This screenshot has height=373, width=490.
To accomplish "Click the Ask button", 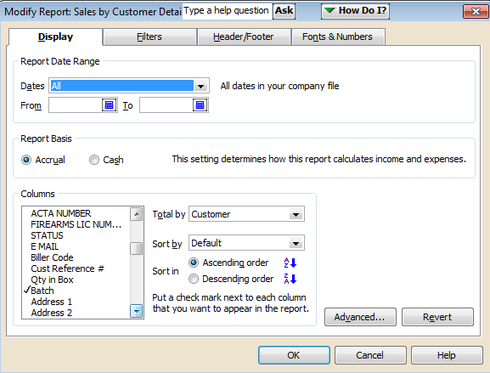I will pyautogui.click(x=284, y=11).
